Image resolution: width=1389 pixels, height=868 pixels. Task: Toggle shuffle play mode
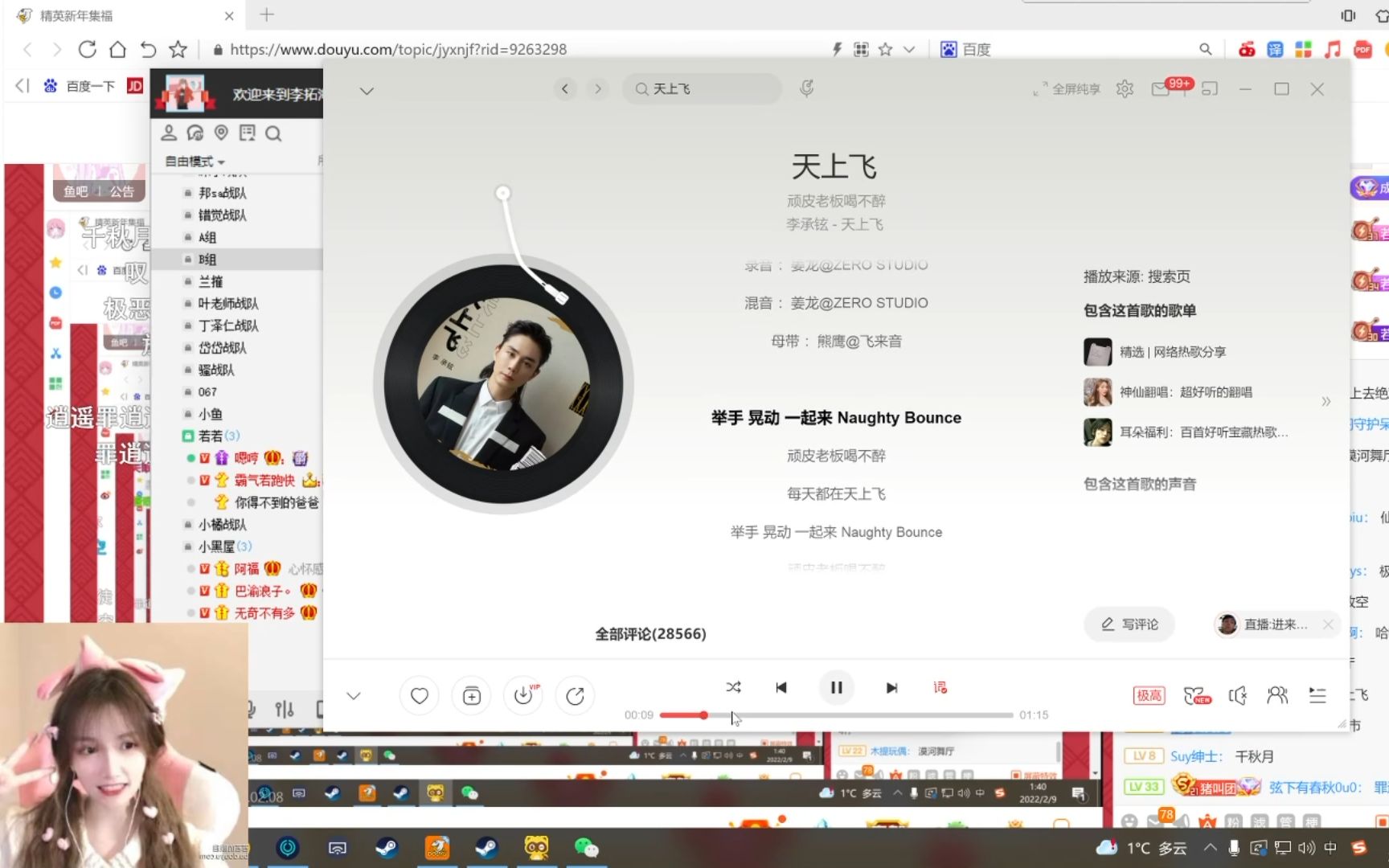pyautogui.click(x=733, y=687)
